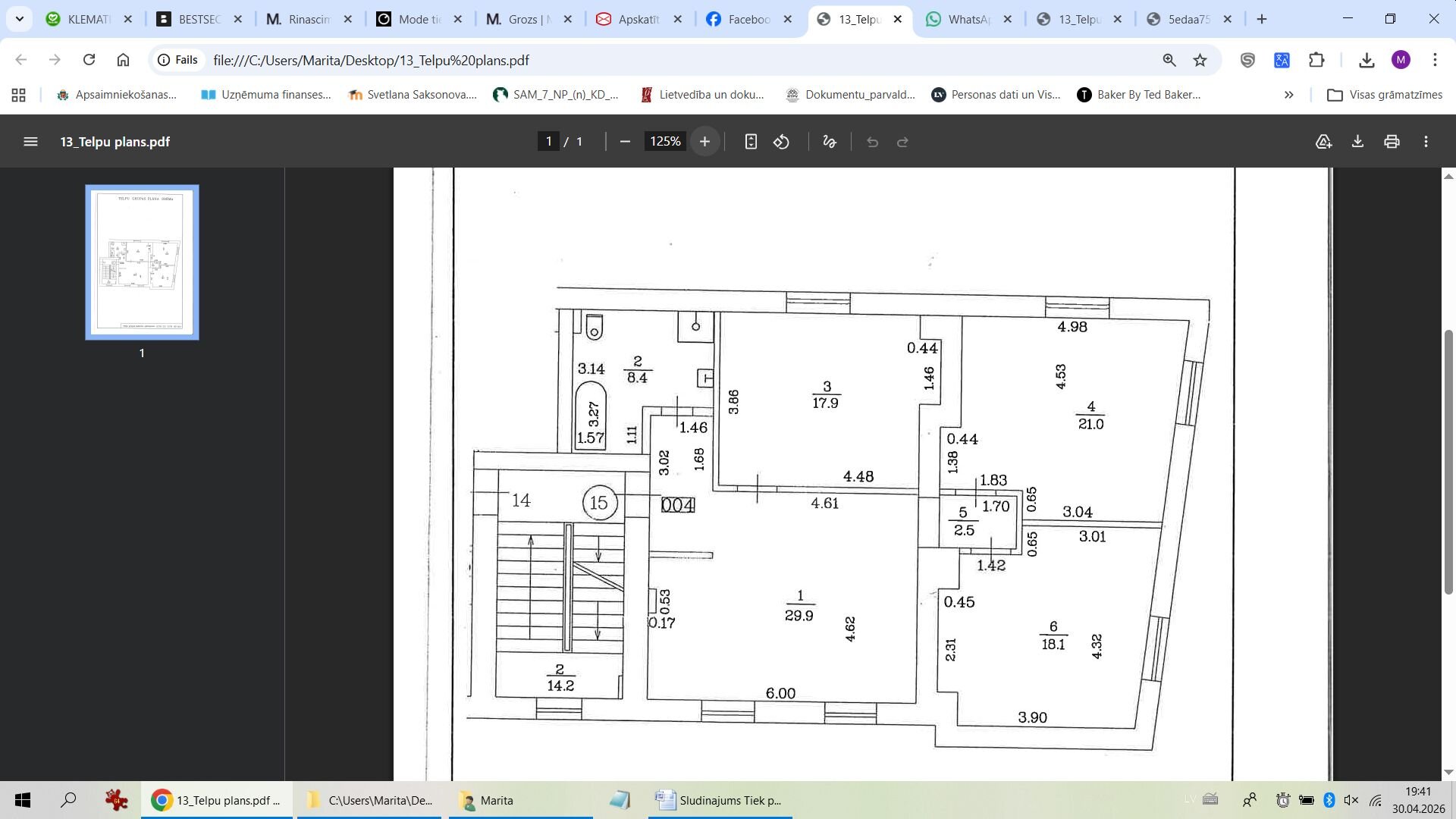Save PDF to Google Drive icon

(x=1323, y=142)
